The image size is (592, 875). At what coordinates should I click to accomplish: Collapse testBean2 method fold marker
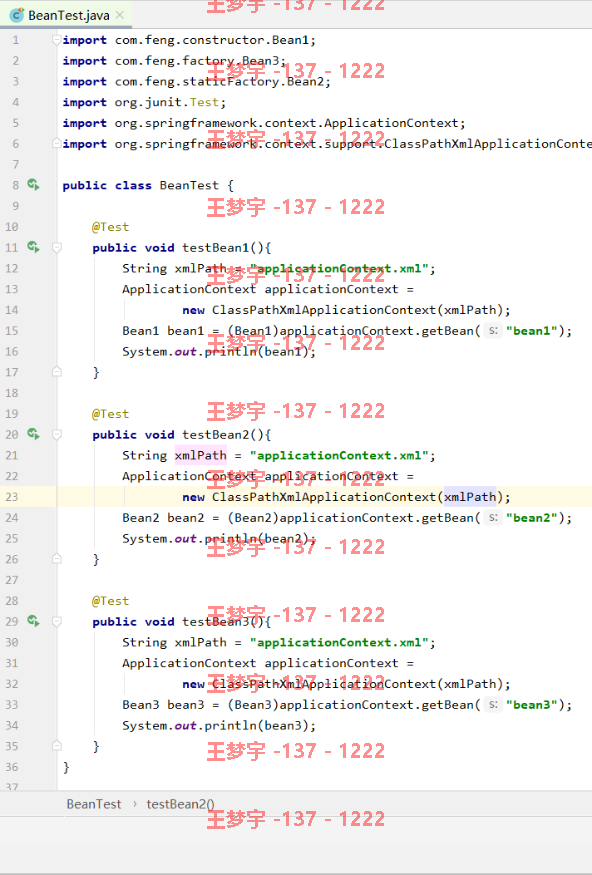click(56, 434)
